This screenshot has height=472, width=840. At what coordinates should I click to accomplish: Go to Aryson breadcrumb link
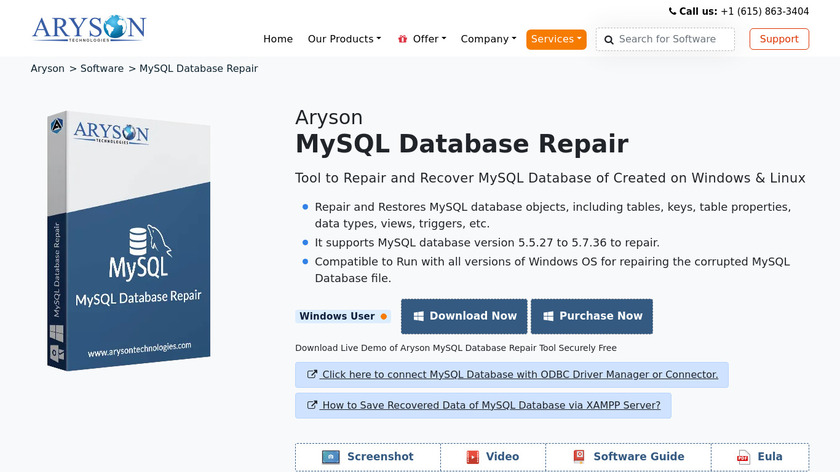tap(48, 69)
